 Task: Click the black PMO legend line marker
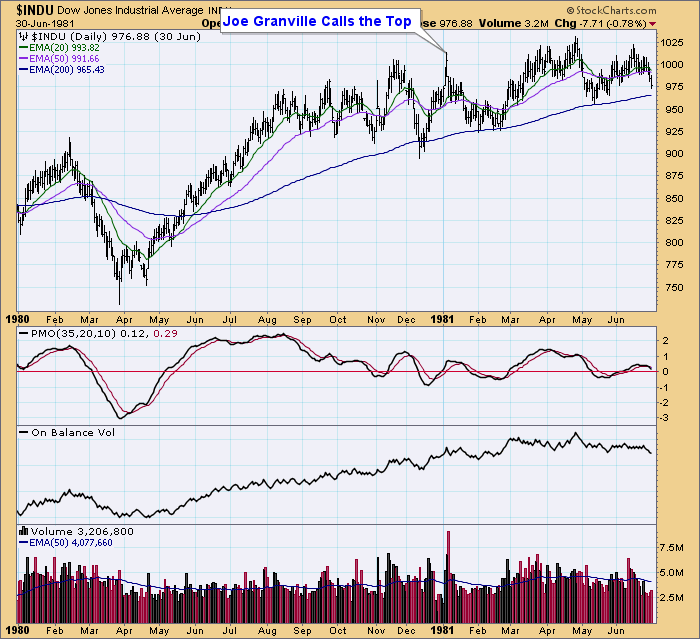tap(24, 333)
